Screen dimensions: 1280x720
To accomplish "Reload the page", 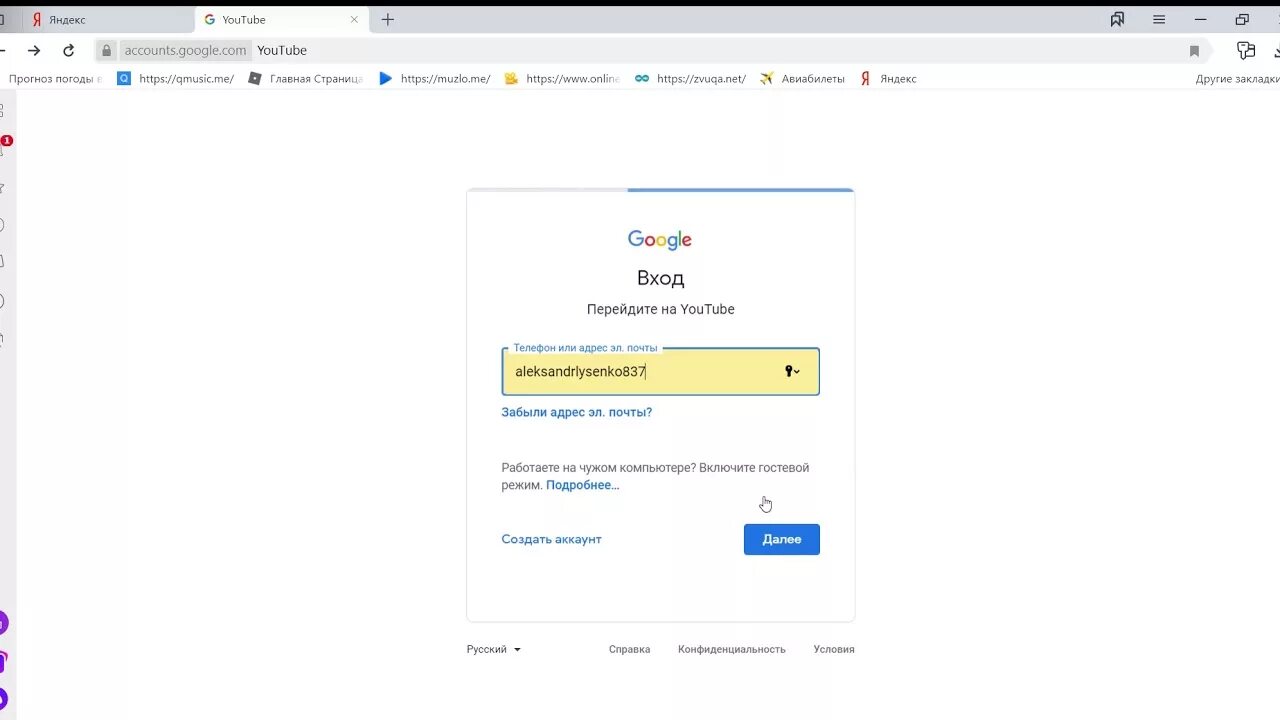I will [68, 50].
